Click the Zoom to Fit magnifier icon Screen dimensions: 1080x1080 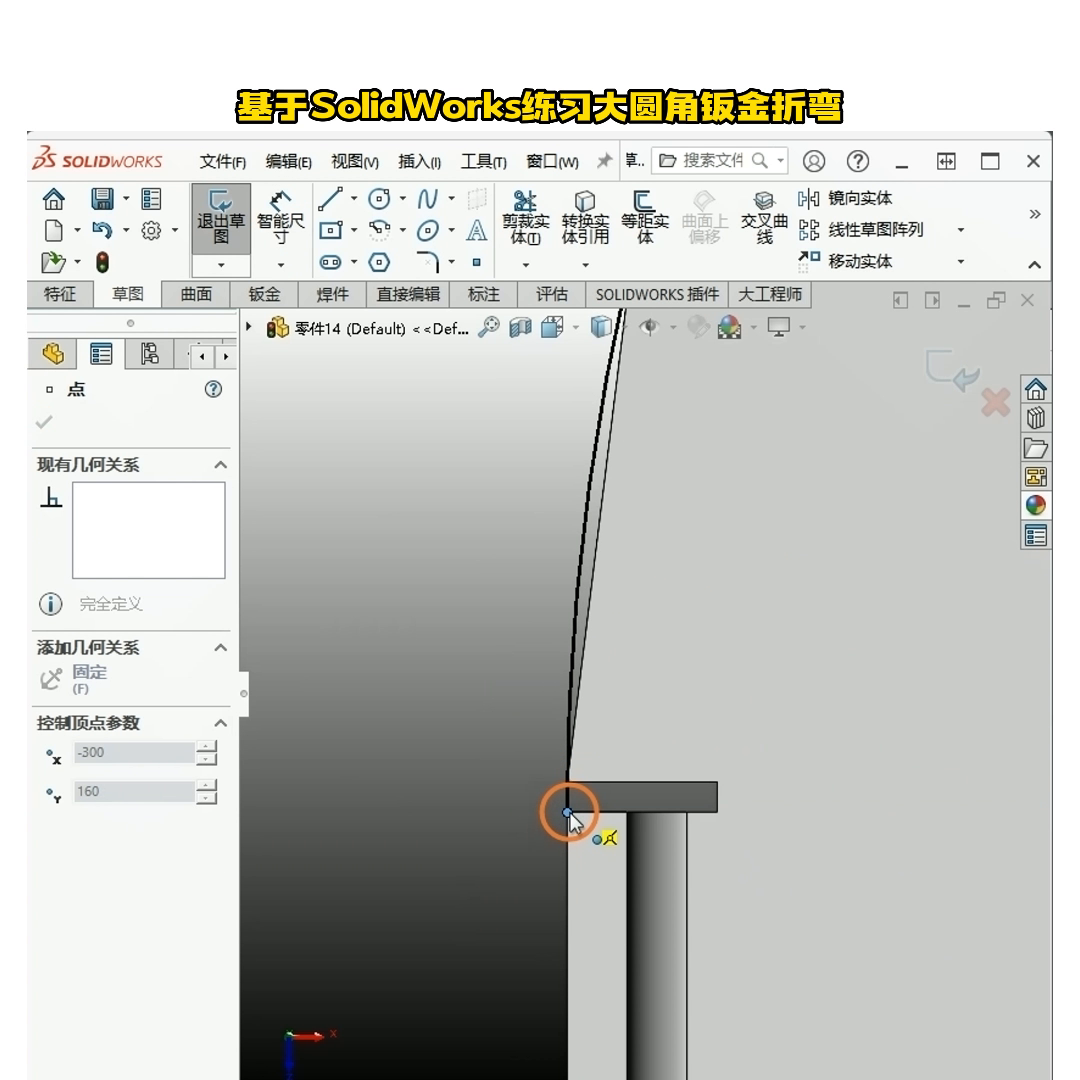pos(488,327)
